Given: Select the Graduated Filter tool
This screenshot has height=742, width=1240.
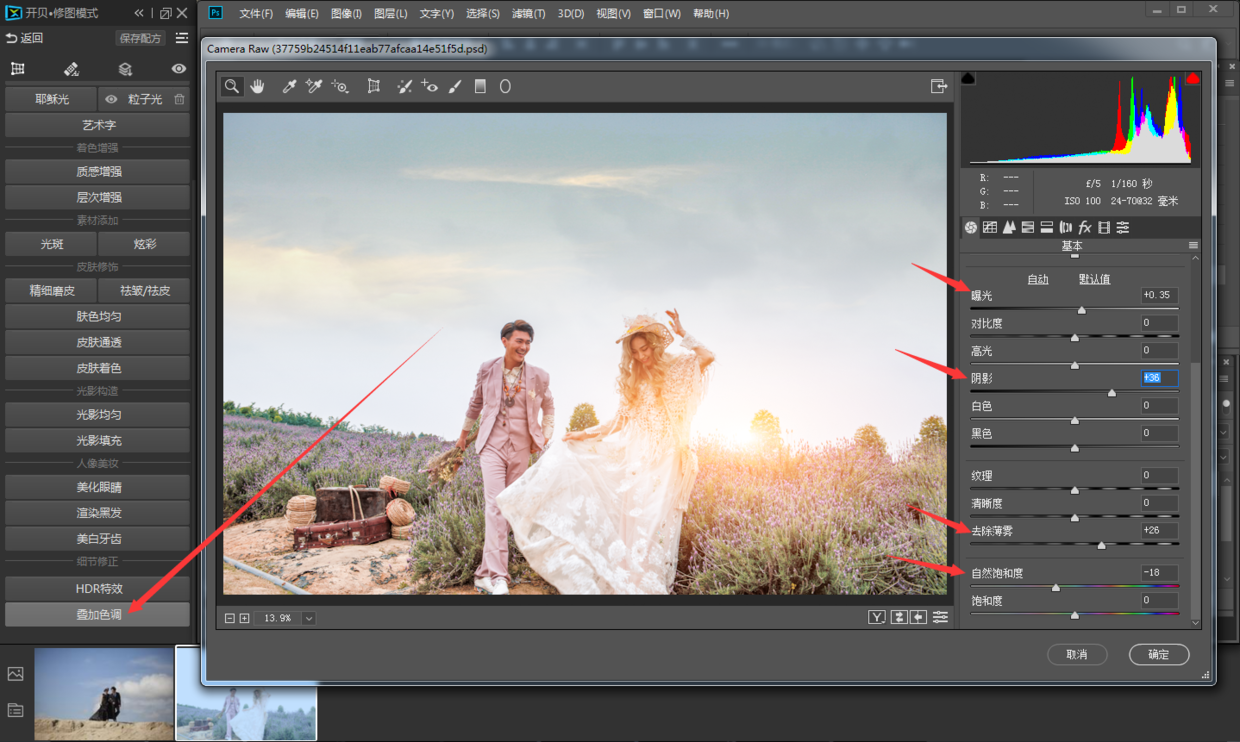Looking at the screenshot, I should pos(480,87).
